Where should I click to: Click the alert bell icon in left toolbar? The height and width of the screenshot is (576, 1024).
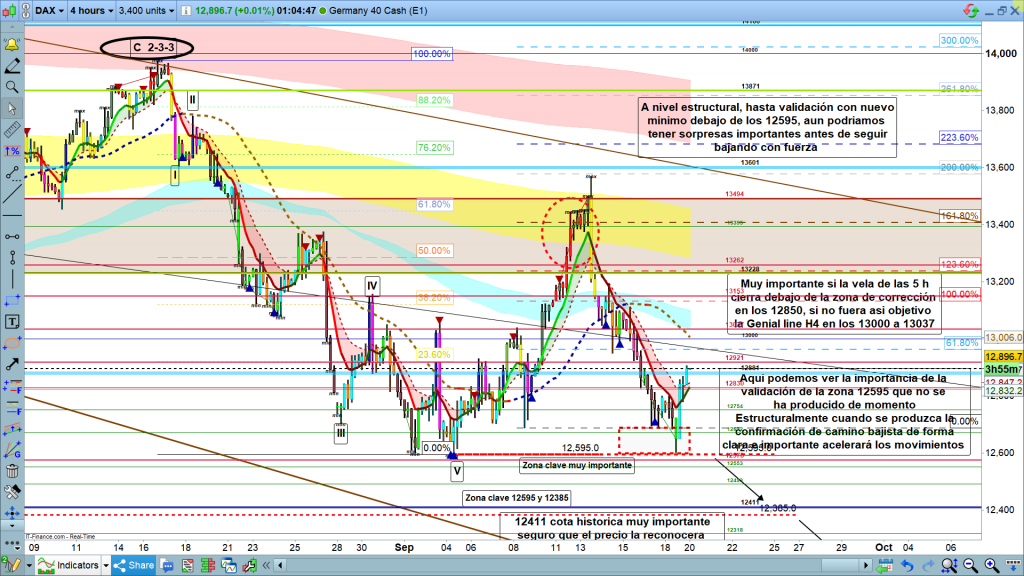point(11,45)
